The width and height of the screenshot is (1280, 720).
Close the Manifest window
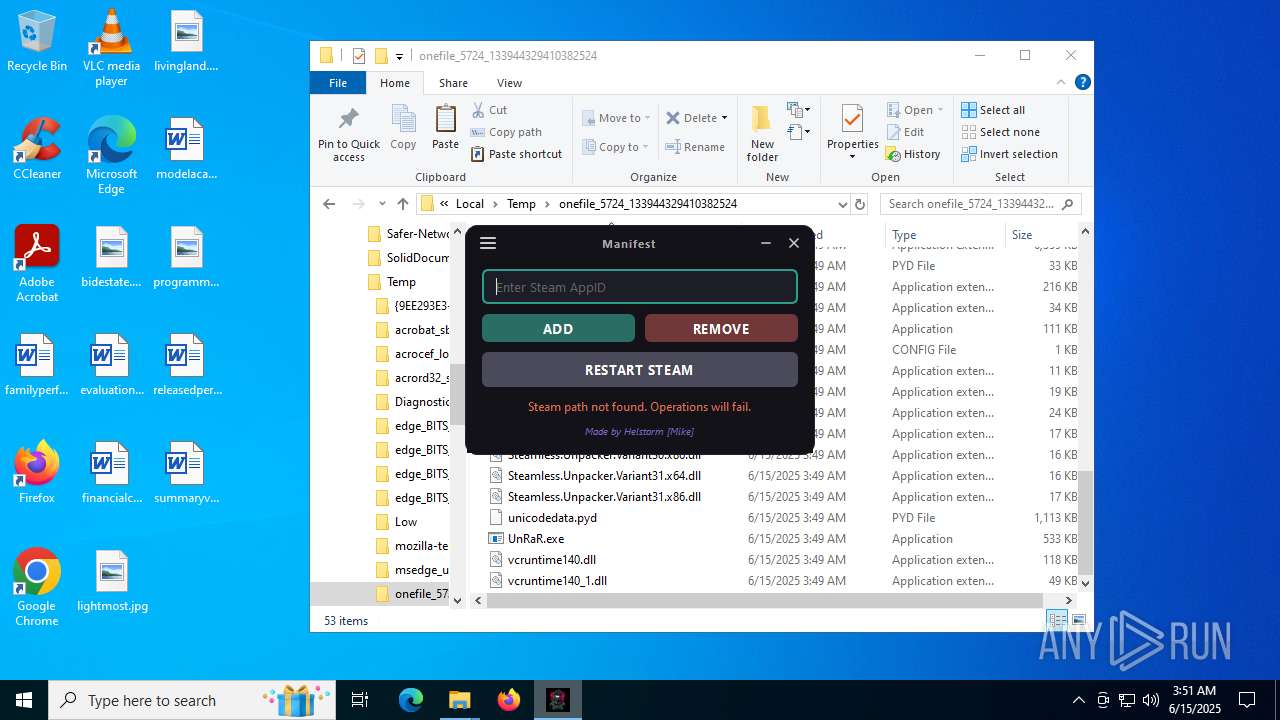[794, 243]
